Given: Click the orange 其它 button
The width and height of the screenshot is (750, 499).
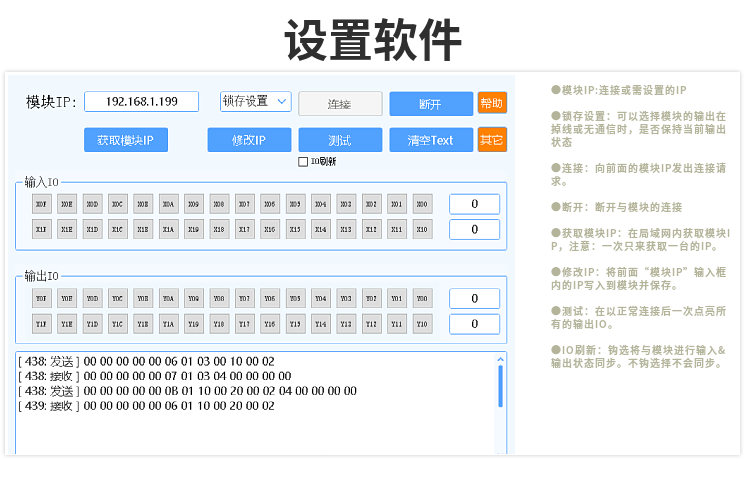Looking at the screenshot, I should (492, 140).
